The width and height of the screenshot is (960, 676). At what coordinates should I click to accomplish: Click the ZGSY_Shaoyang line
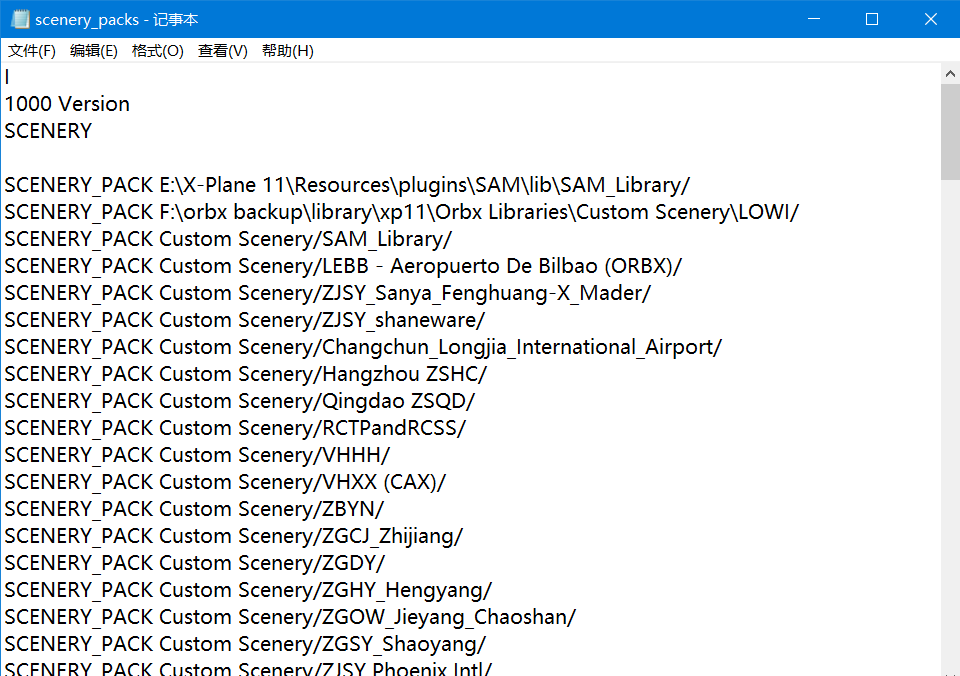(246, 643)
